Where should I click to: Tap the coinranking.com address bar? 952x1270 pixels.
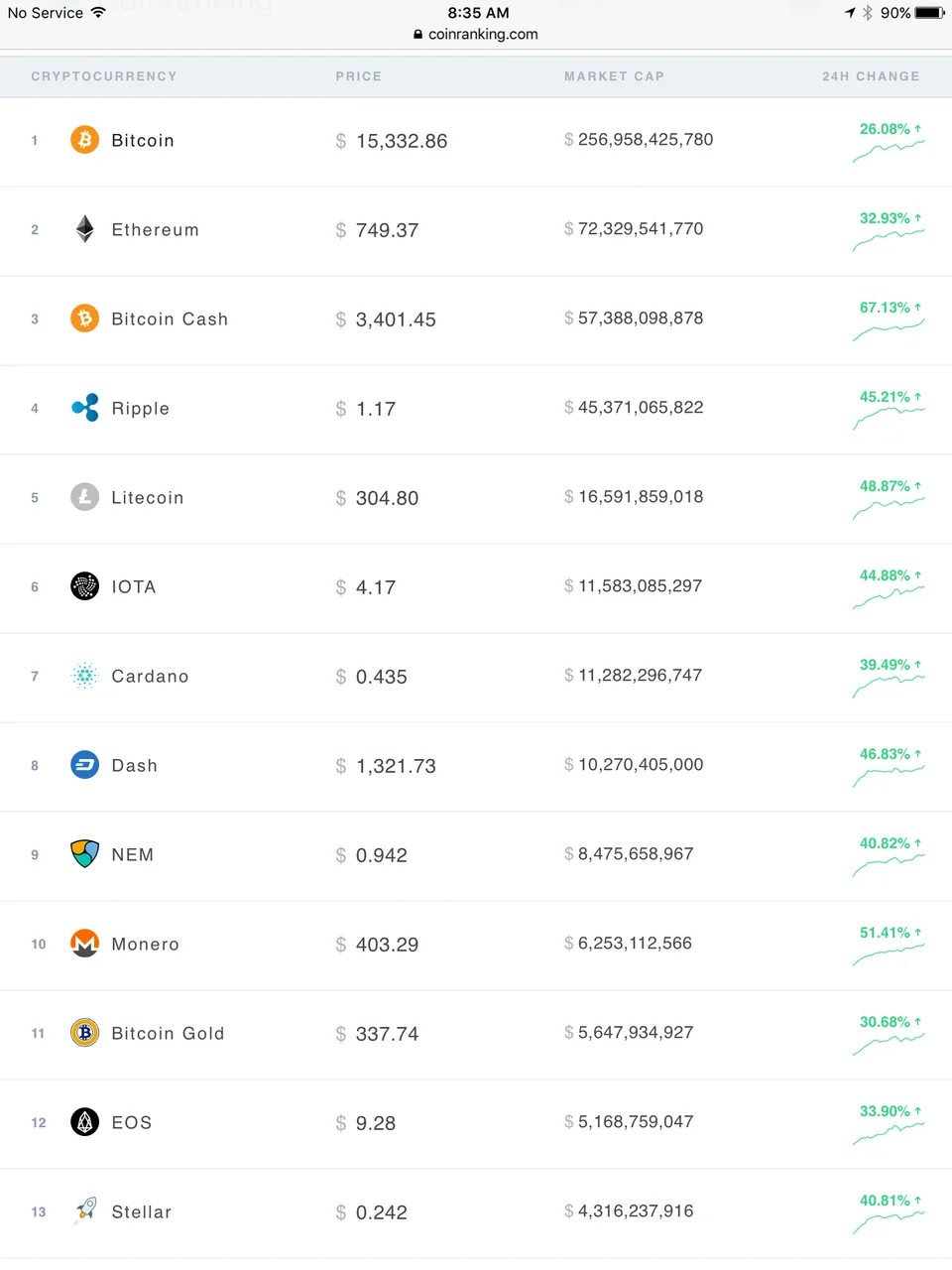pyautogui.click(x=476, y=34)
